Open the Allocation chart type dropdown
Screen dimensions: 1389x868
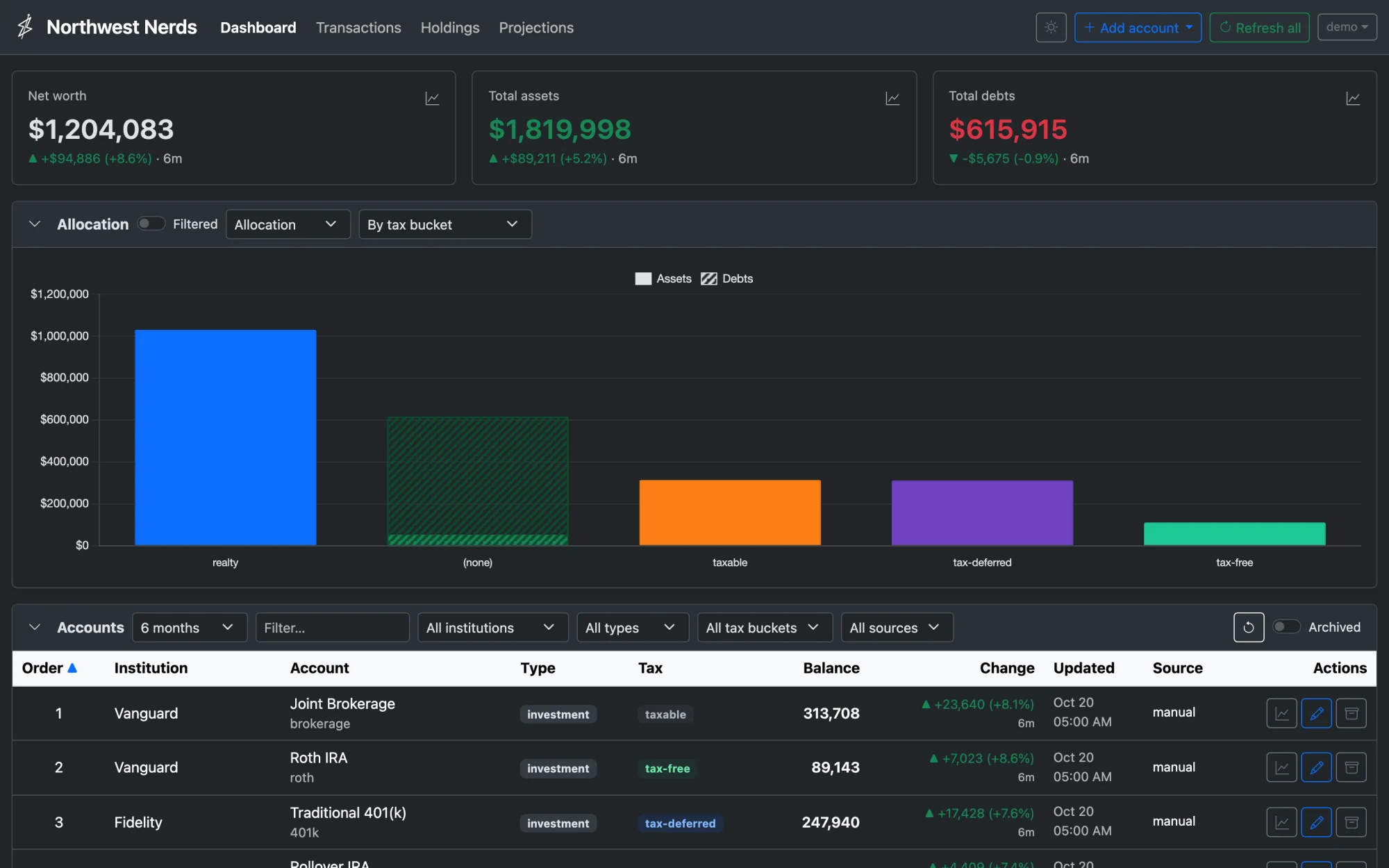(x=288, y=224)
